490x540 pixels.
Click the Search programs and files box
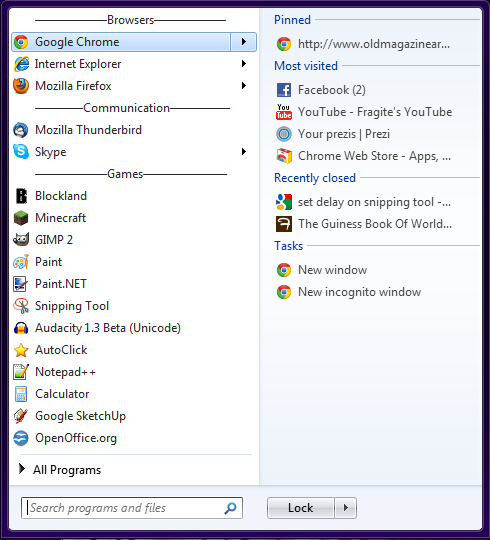[132, 508]
